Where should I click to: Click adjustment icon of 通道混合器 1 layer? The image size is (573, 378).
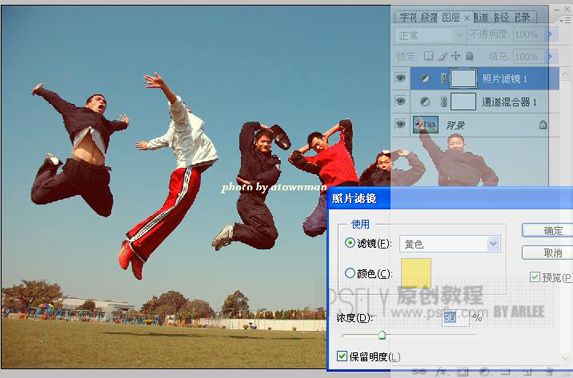pos(425,102)
